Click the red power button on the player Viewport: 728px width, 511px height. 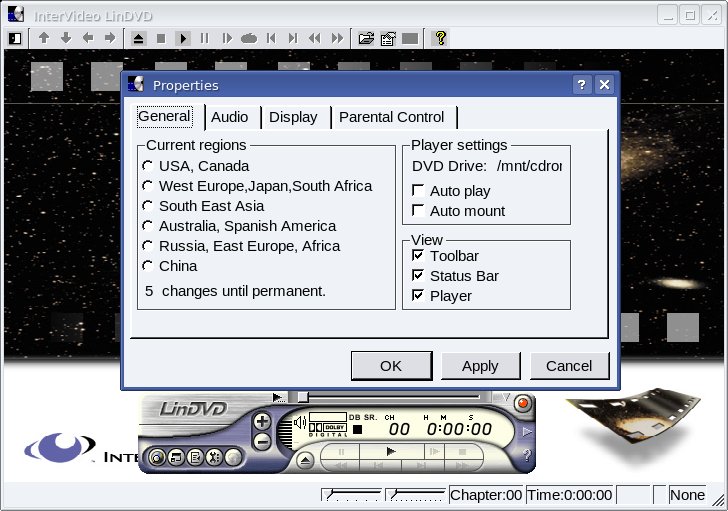point(523,403)
